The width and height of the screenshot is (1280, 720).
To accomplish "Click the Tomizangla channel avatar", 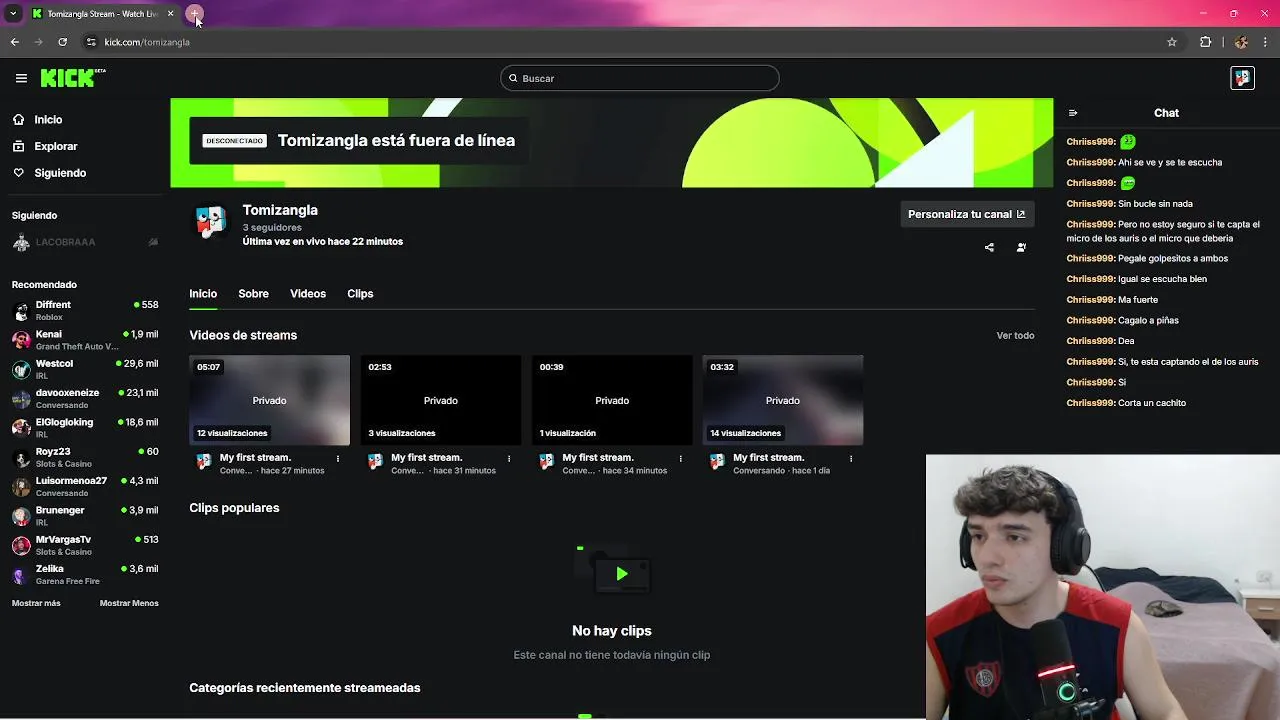I will [210, 222].
